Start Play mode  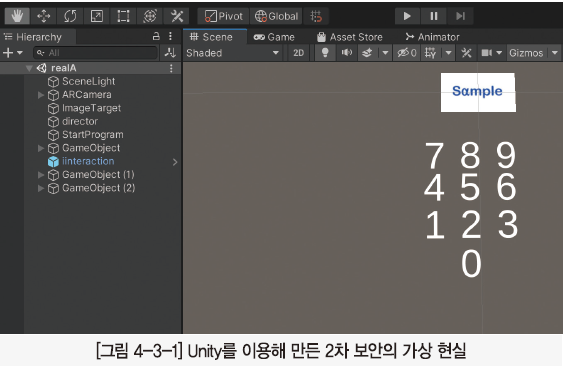click(x=407, y=16)
